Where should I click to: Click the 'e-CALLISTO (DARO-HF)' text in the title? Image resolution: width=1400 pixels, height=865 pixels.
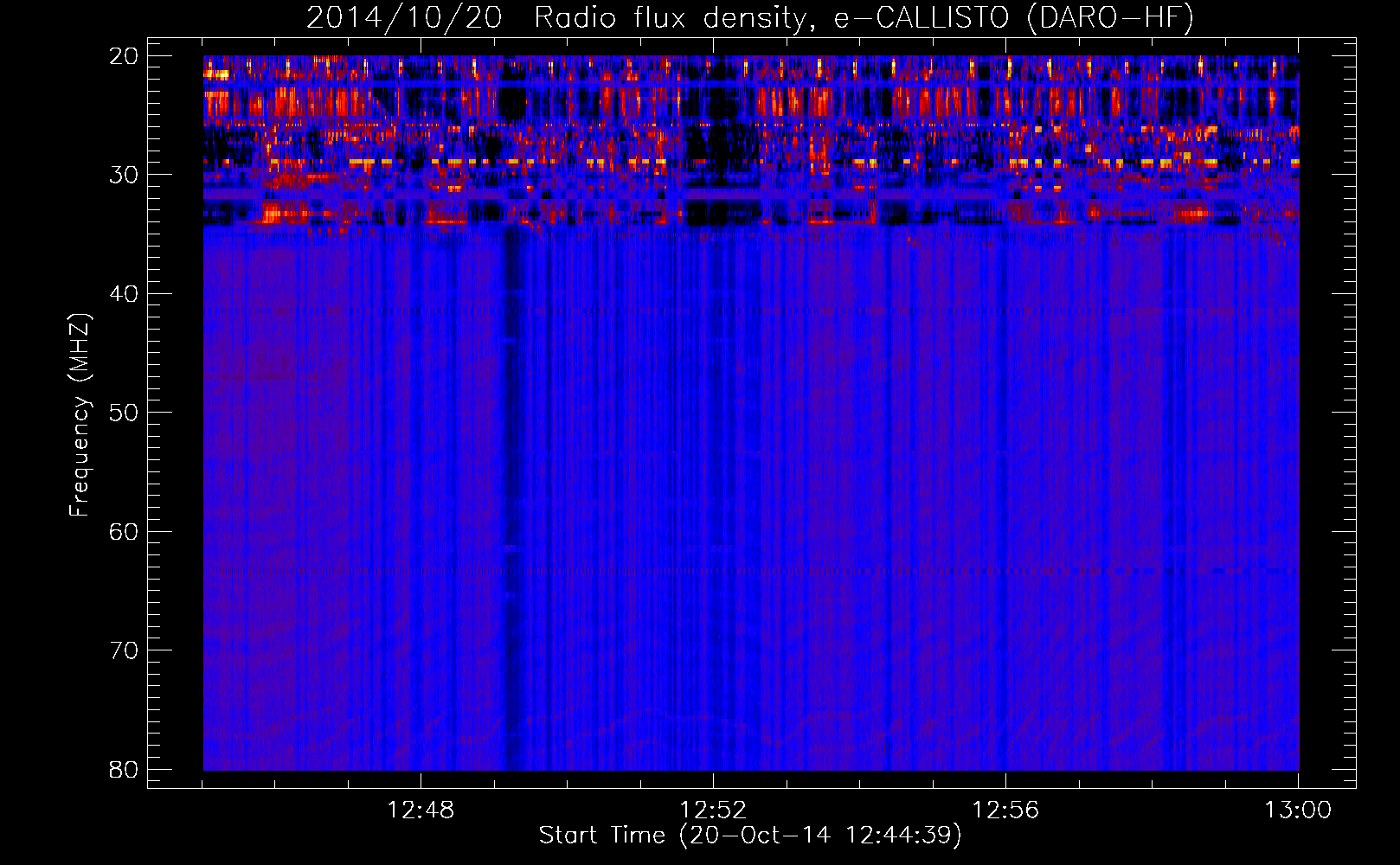(1014, 18)
